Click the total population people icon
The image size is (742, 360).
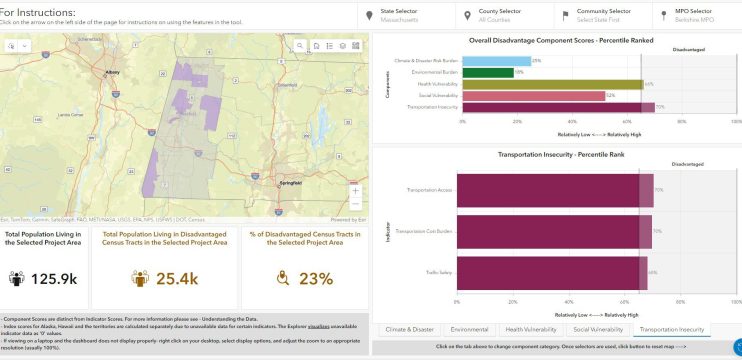click(17, 278)
